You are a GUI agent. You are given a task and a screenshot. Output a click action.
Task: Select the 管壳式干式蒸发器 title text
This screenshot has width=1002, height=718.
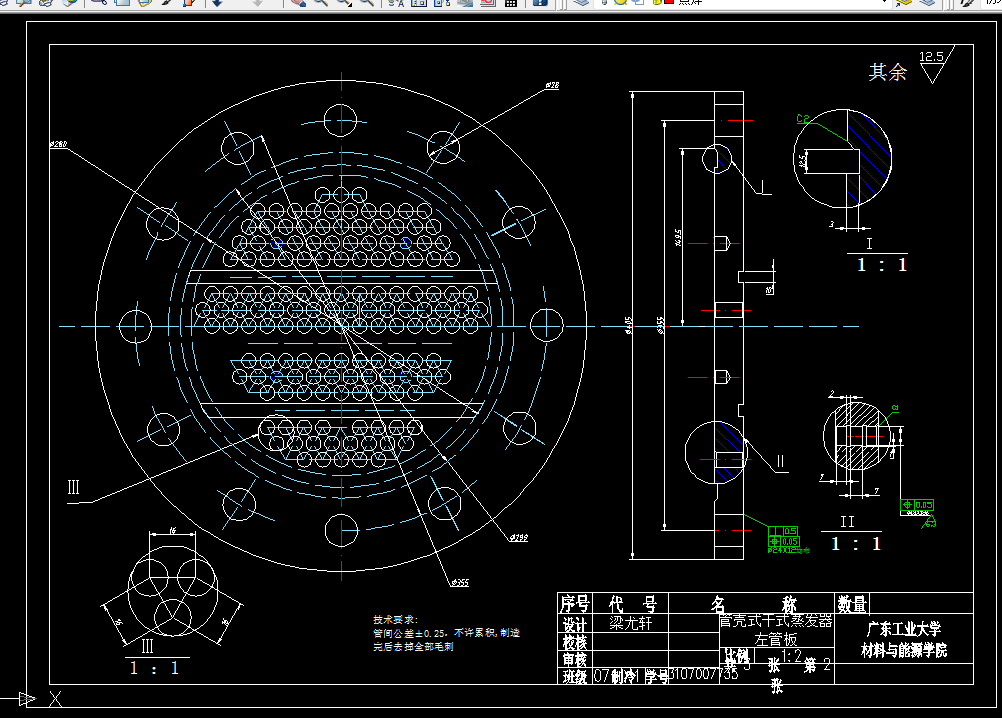pos(776,621)
